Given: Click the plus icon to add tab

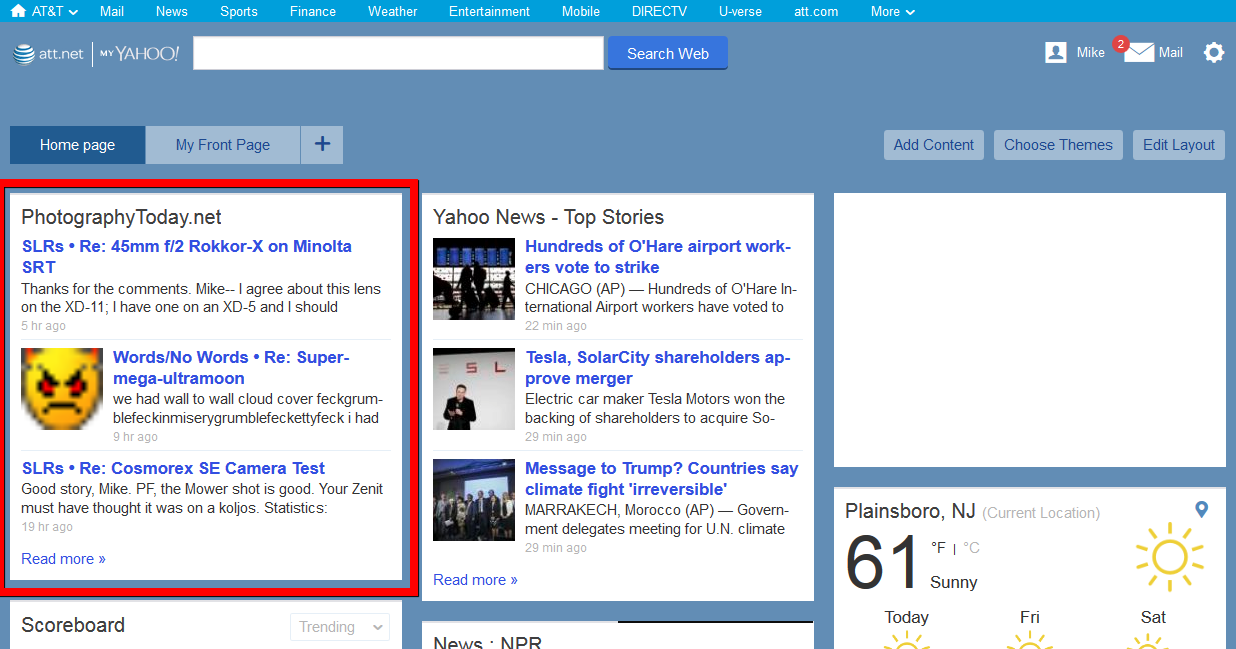Looking at the screenshot, I should 322,145.
